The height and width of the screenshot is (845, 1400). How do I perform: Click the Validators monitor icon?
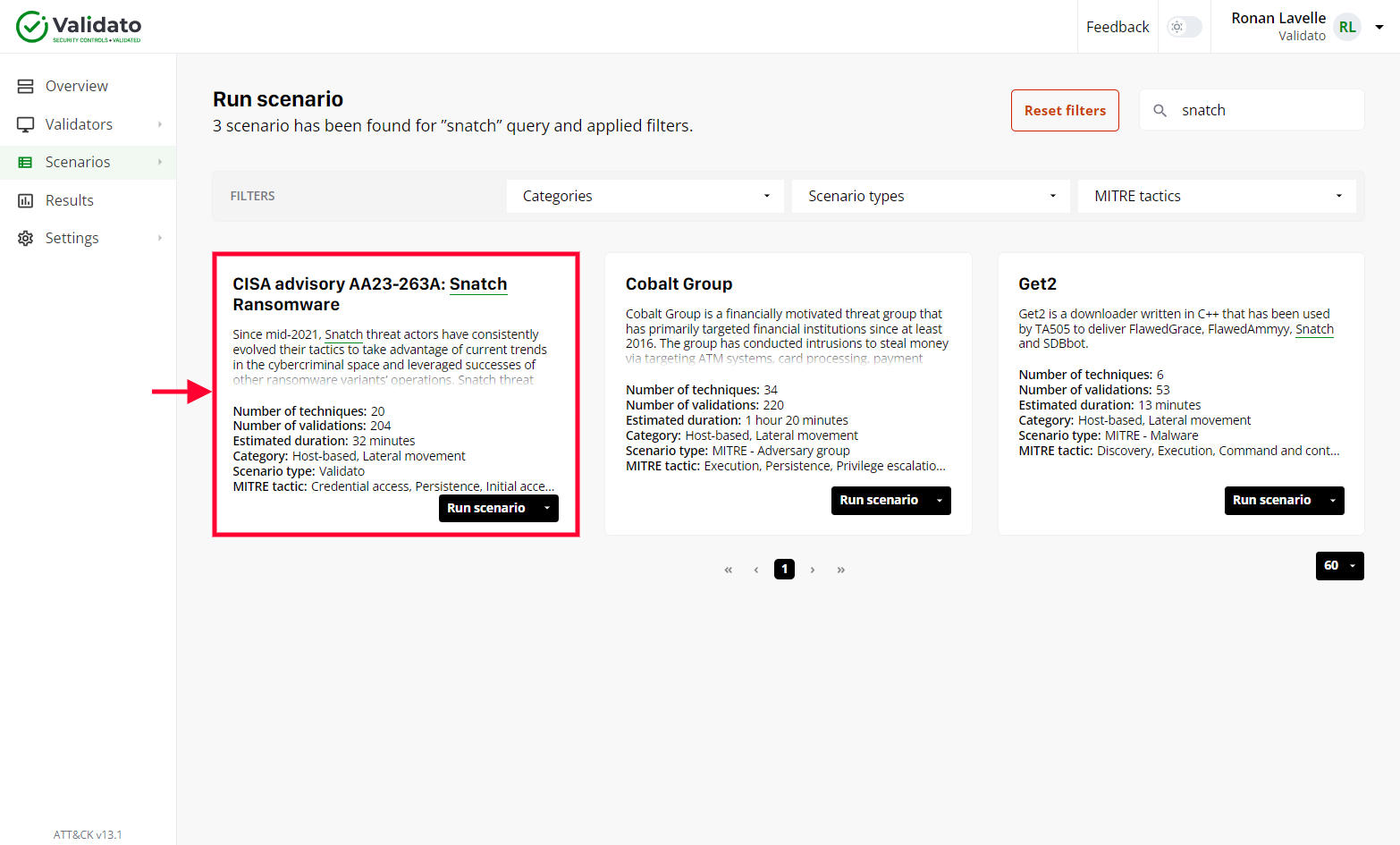tap(26, 125)
